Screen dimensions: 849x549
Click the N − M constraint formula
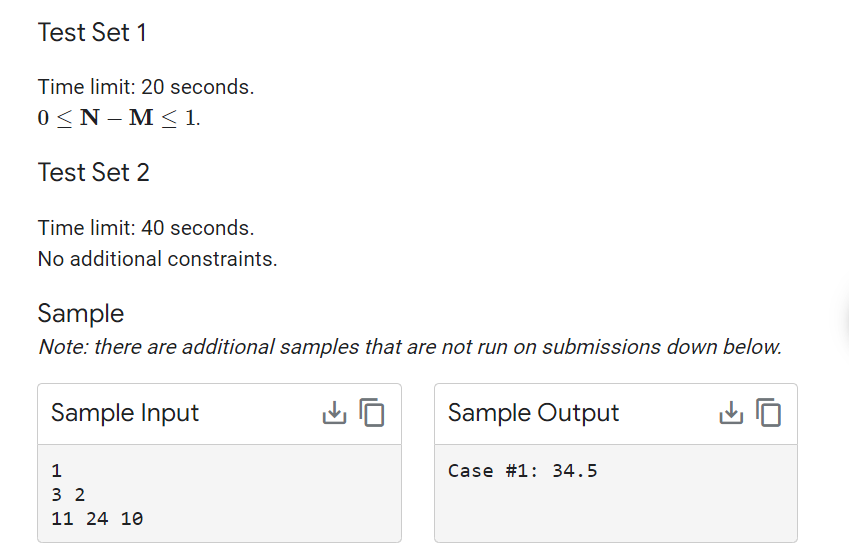[x=119, y=117]
